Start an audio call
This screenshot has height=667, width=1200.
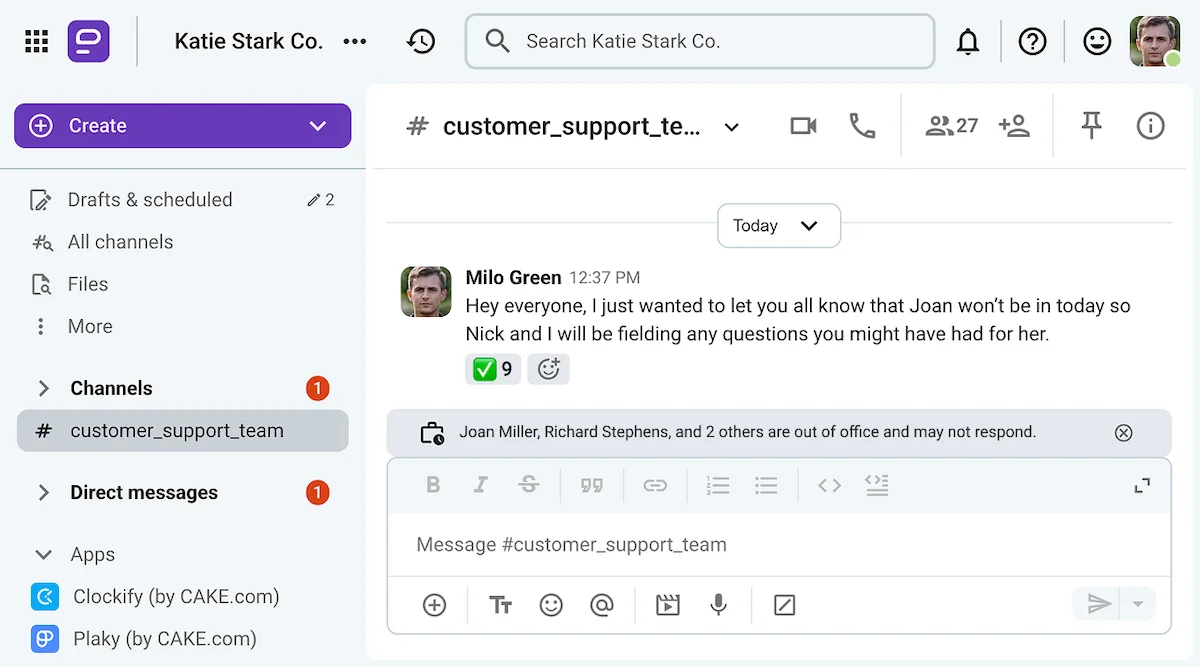pyautogui.click(x=862, y=126)
